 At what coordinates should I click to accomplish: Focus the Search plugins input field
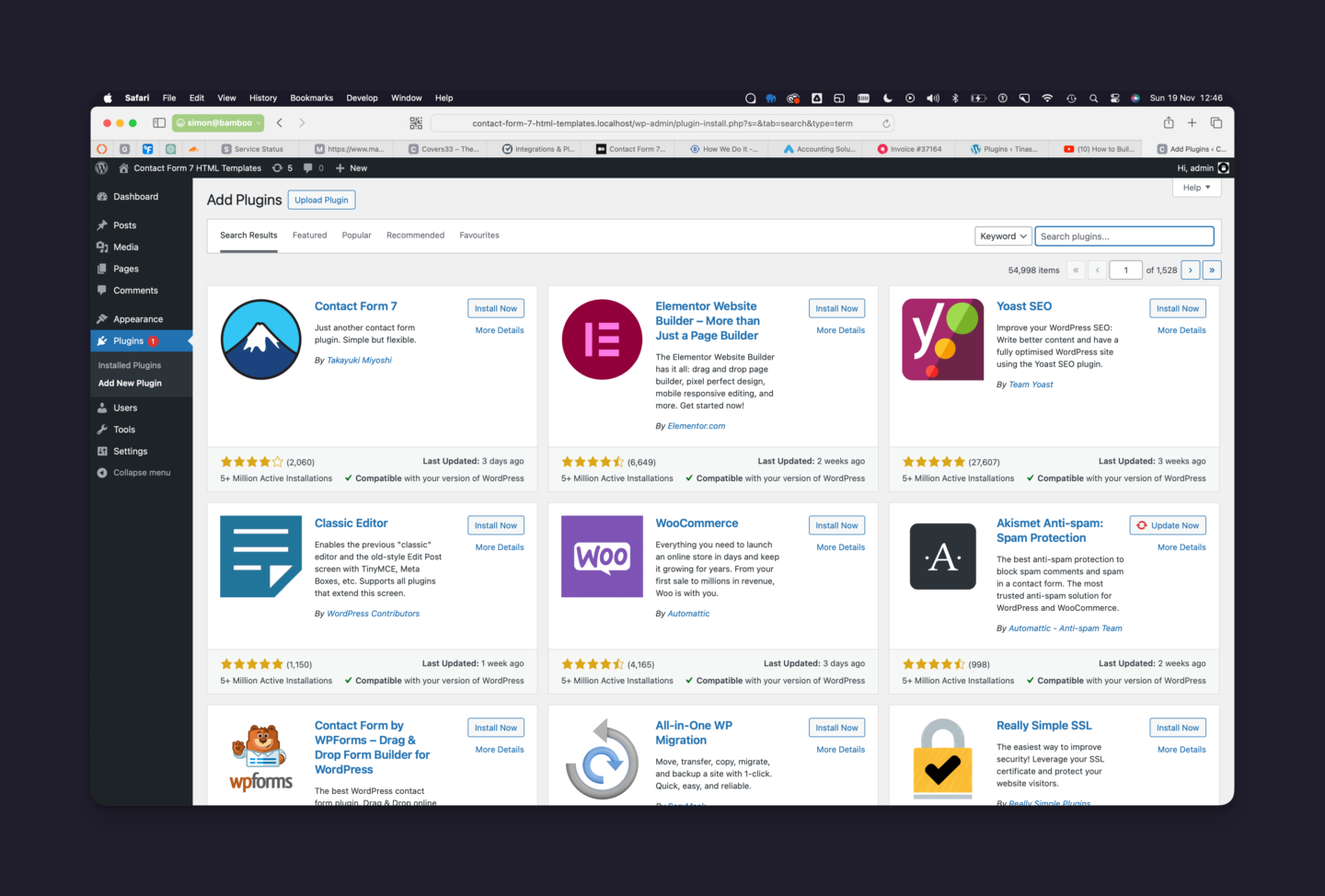point(1124,236)
